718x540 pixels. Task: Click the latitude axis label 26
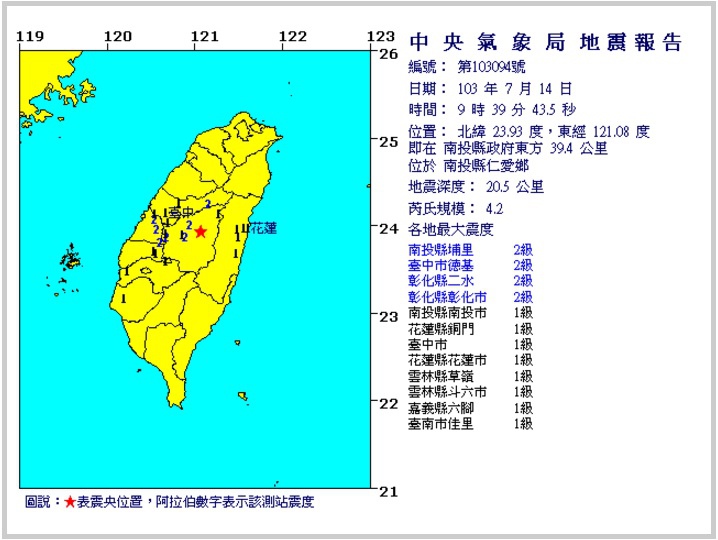coord(389,54)
